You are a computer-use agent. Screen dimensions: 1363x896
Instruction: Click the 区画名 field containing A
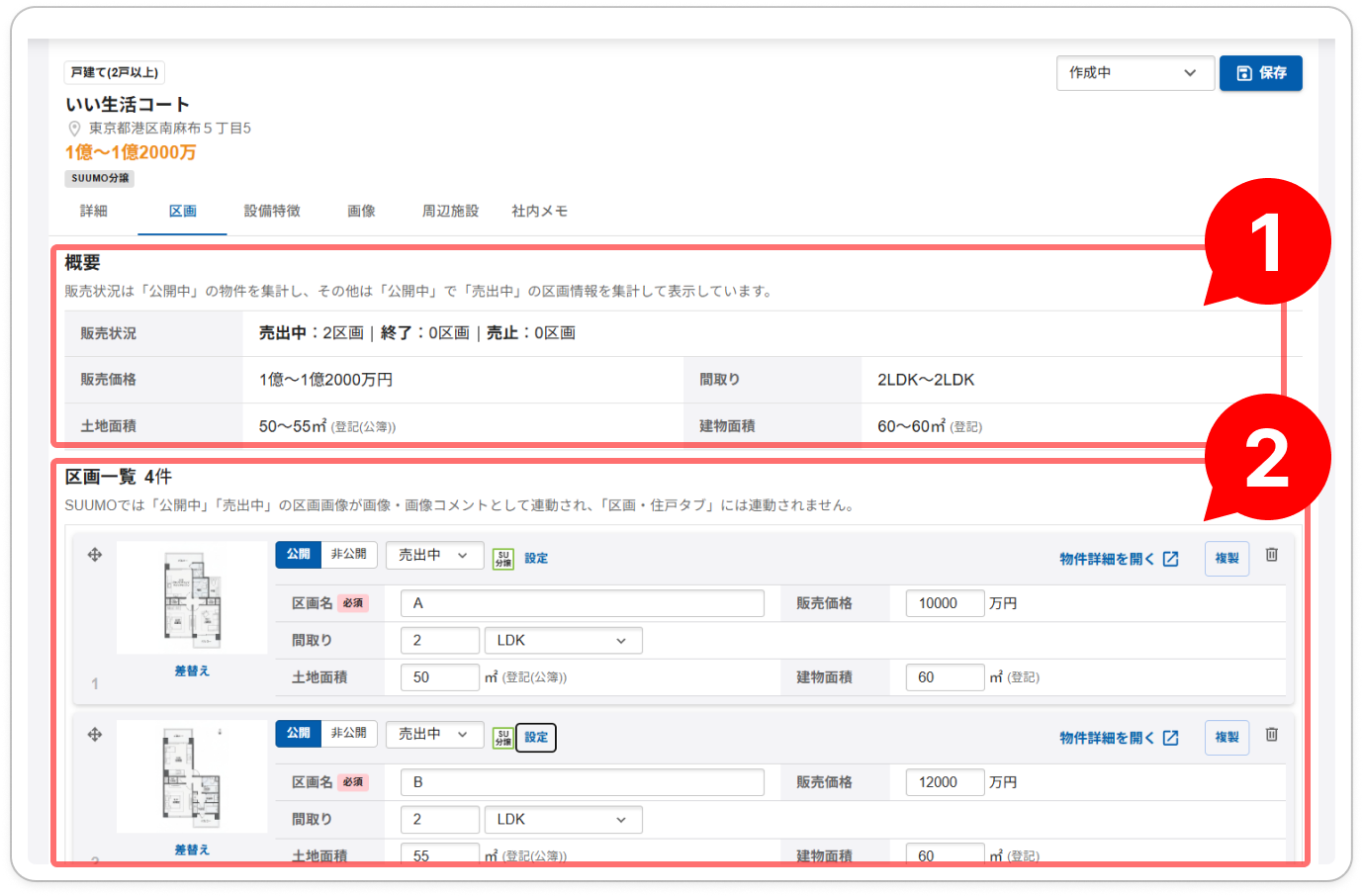pyautogui.click(x=583, y=603)
